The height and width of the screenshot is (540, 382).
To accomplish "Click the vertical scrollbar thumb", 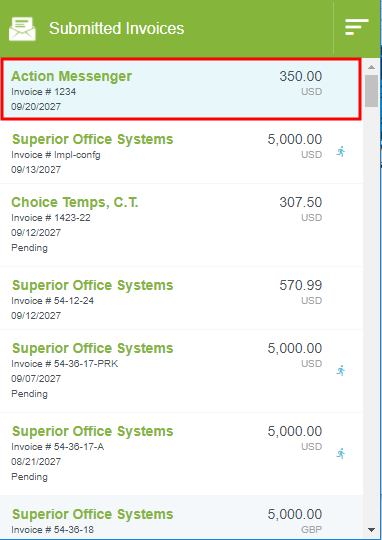I will point(371,91).
